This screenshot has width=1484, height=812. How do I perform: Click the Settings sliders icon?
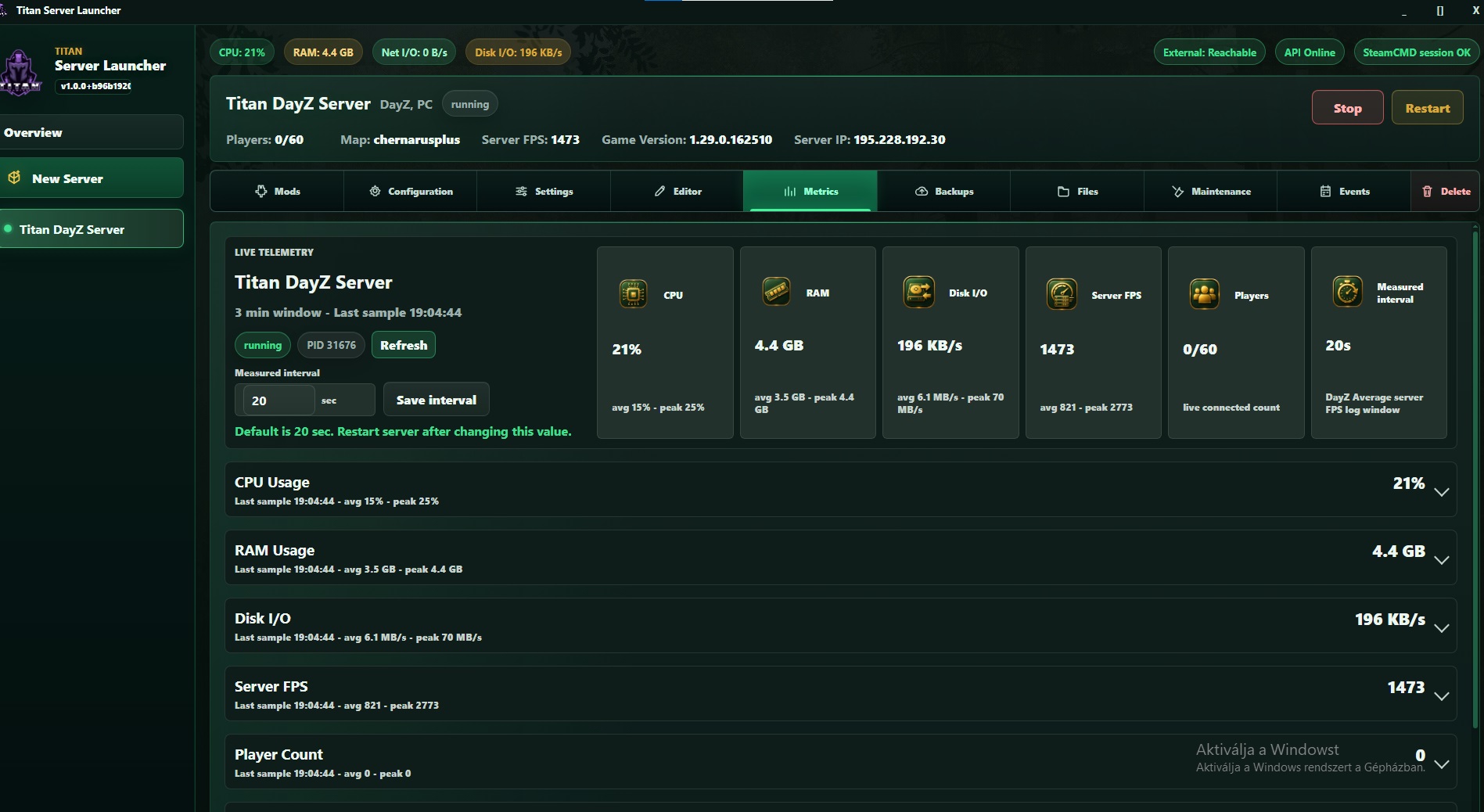click(x=521, y=191)
